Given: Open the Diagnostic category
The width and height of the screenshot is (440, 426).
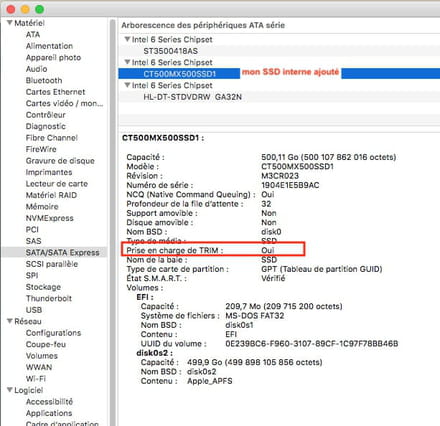Looking at the screenshot, I should click(46, 126).
